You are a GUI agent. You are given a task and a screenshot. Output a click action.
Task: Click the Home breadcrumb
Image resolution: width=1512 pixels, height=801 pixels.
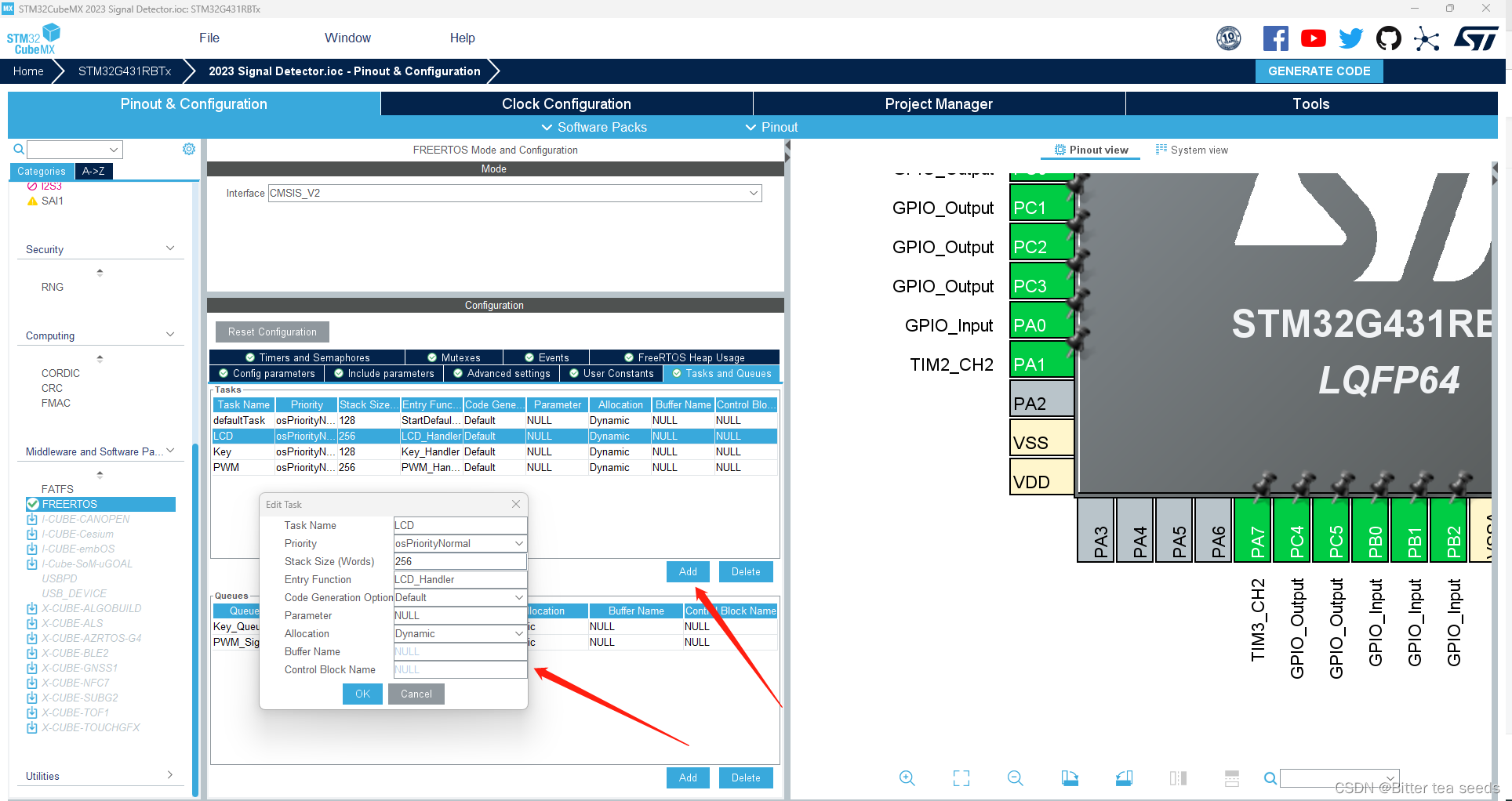[28, 71]
